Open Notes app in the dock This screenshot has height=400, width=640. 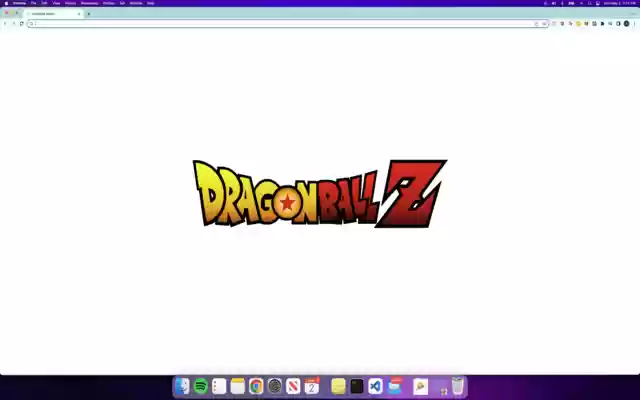coord(238,386)
